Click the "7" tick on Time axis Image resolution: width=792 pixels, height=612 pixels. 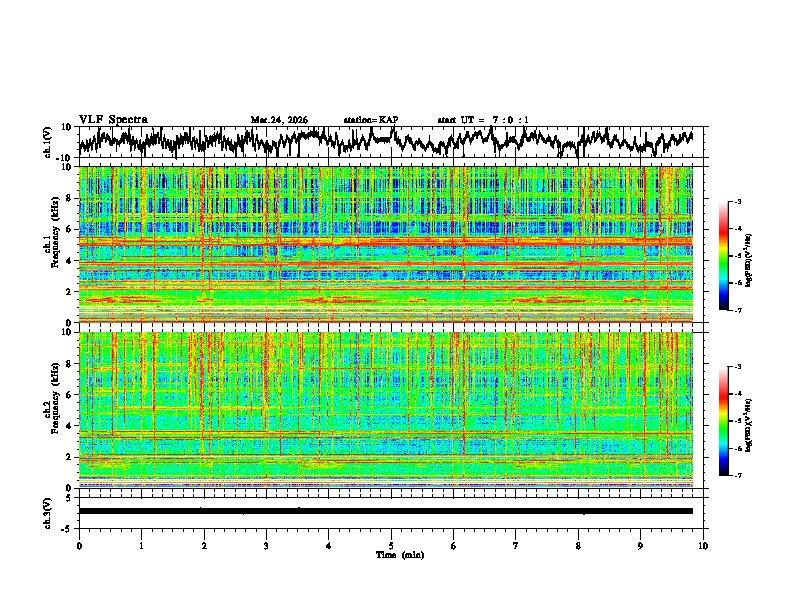tap(516, 546)
